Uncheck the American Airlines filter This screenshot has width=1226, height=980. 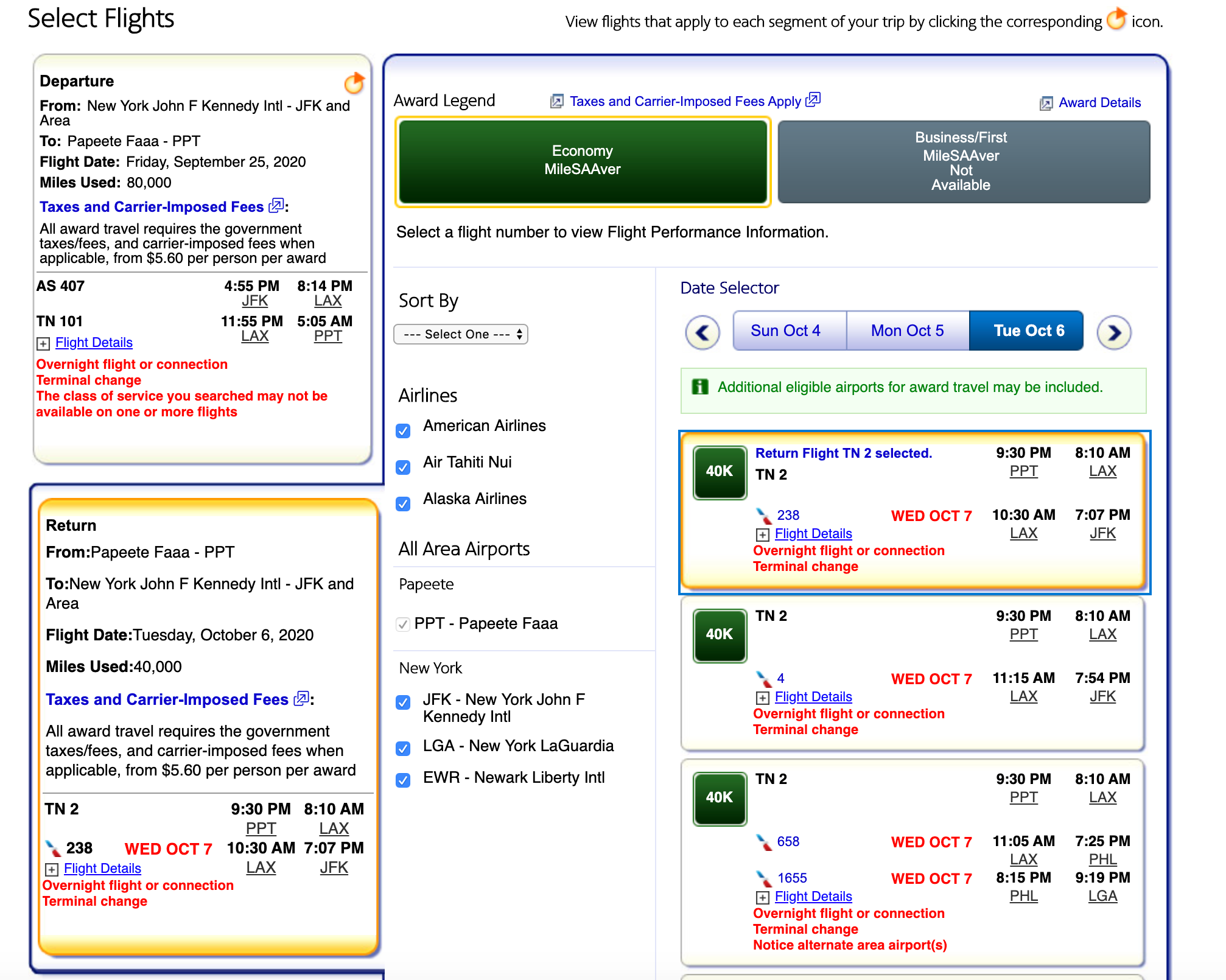point(403,431)
